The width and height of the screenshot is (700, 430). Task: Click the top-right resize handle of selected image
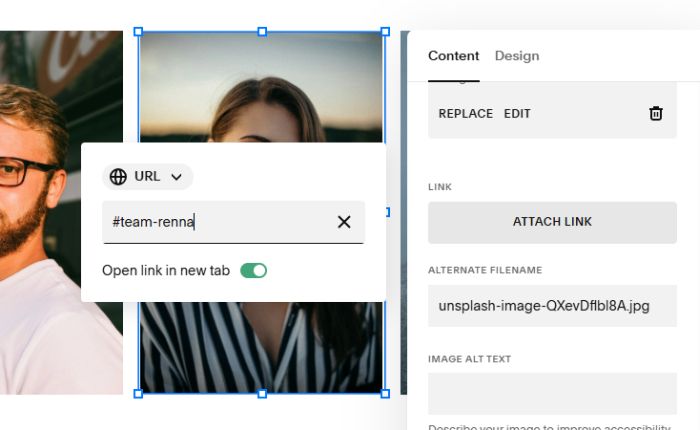tap(385, 32)
